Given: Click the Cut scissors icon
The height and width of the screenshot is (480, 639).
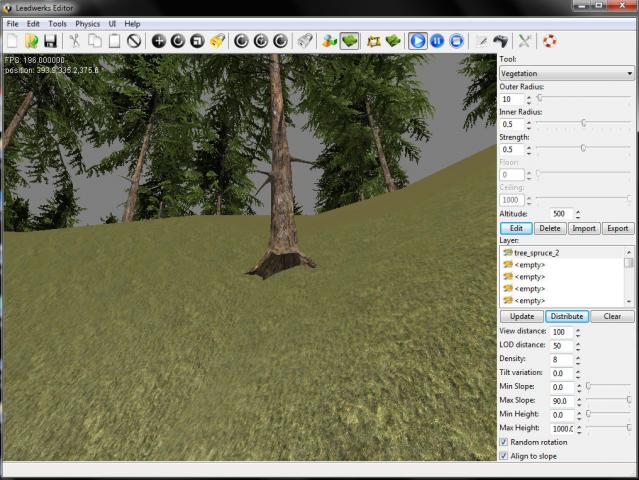Looking at the screenshot, I should coord(75,41).
